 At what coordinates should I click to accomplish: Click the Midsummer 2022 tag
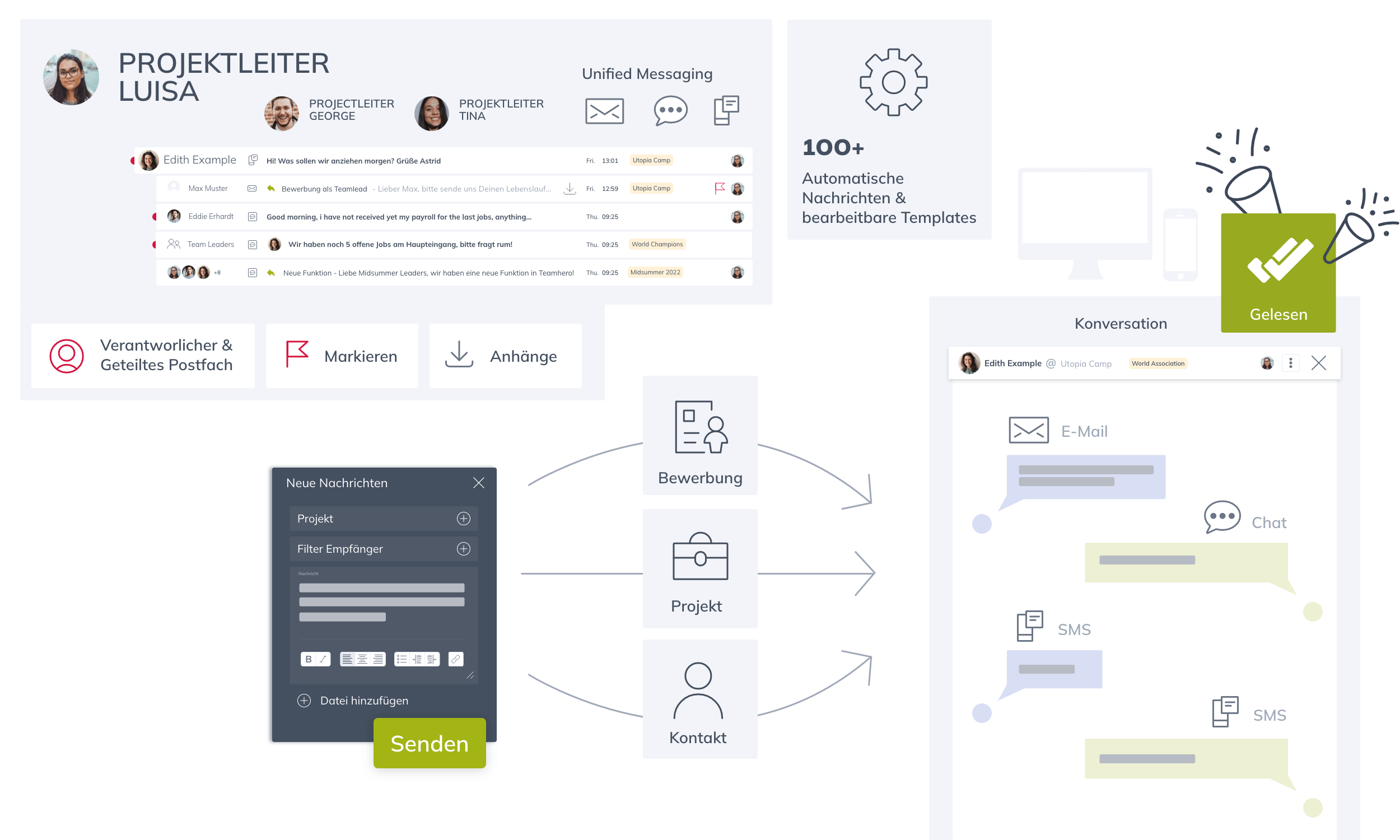(655, 272)
